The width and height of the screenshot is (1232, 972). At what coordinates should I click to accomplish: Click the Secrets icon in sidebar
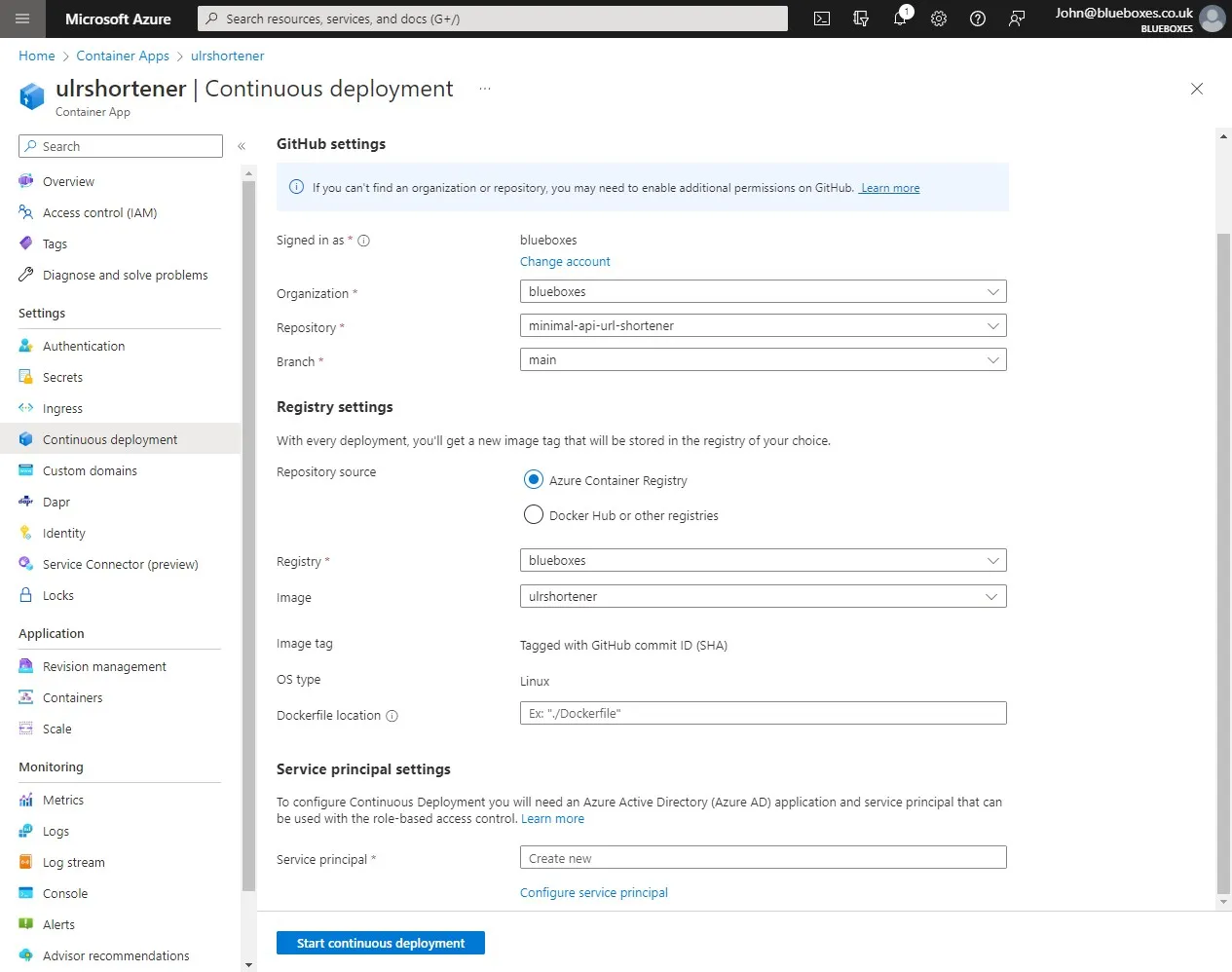click(x=26, y=377)
